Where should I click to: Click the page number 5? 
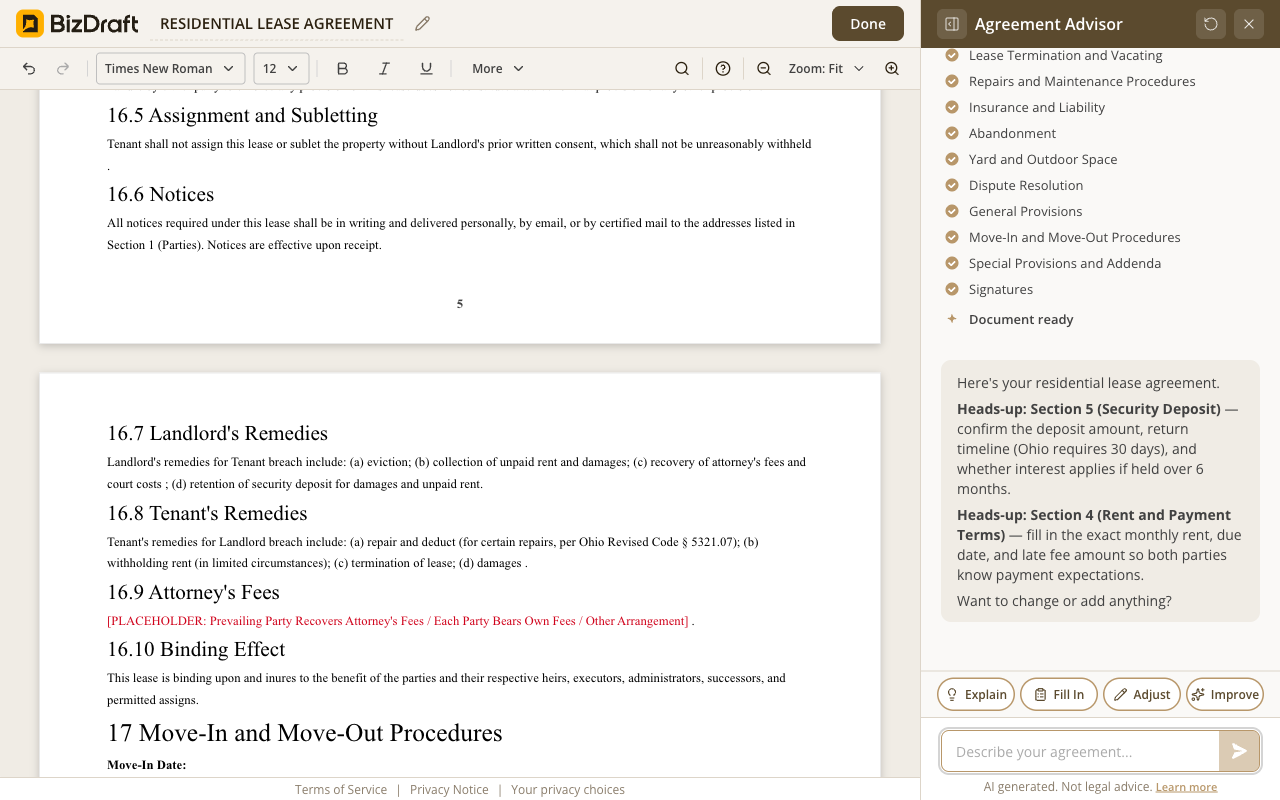[x=460, y=304]
